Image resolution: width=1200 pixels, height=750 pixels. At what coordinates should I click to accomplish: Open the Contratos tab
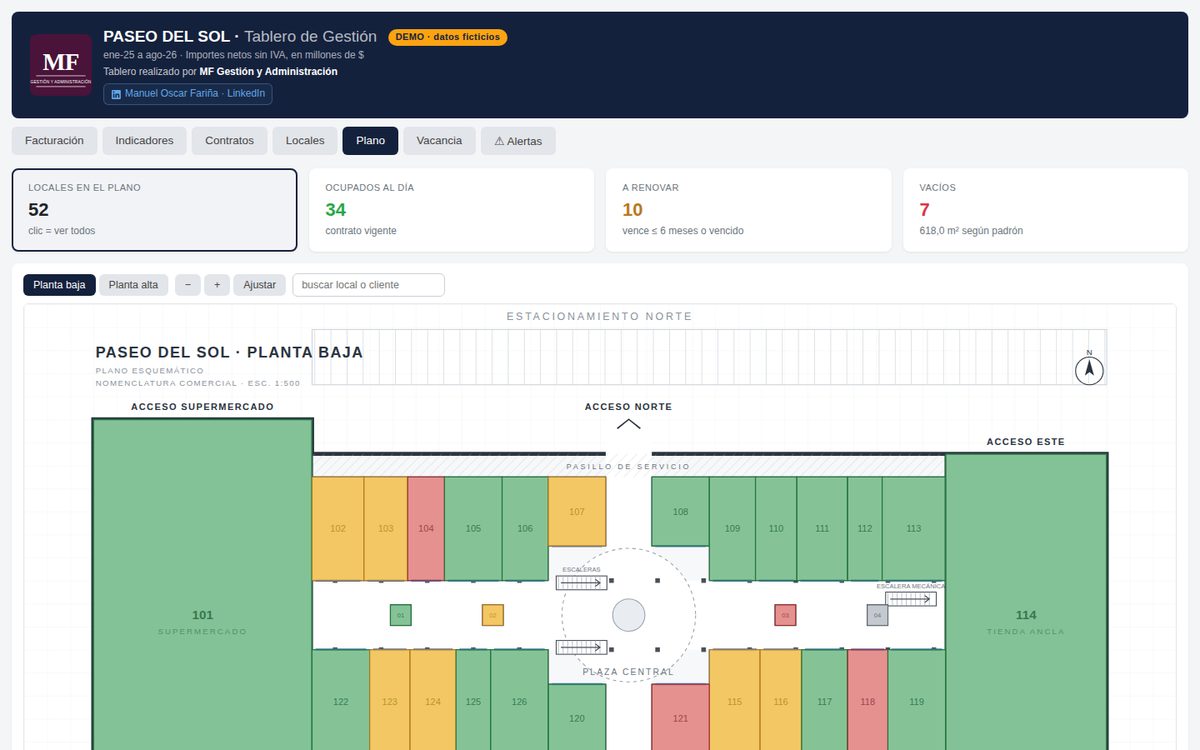[230, 141]
